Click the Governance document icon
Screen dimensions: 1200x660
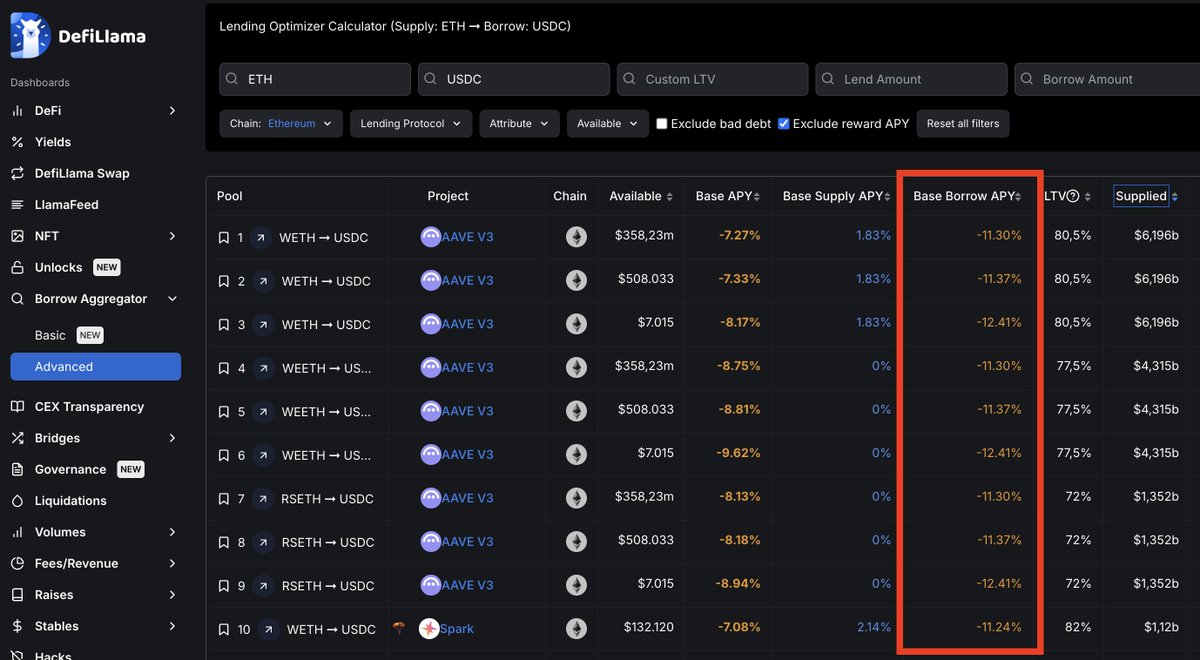tap(17, 469)
